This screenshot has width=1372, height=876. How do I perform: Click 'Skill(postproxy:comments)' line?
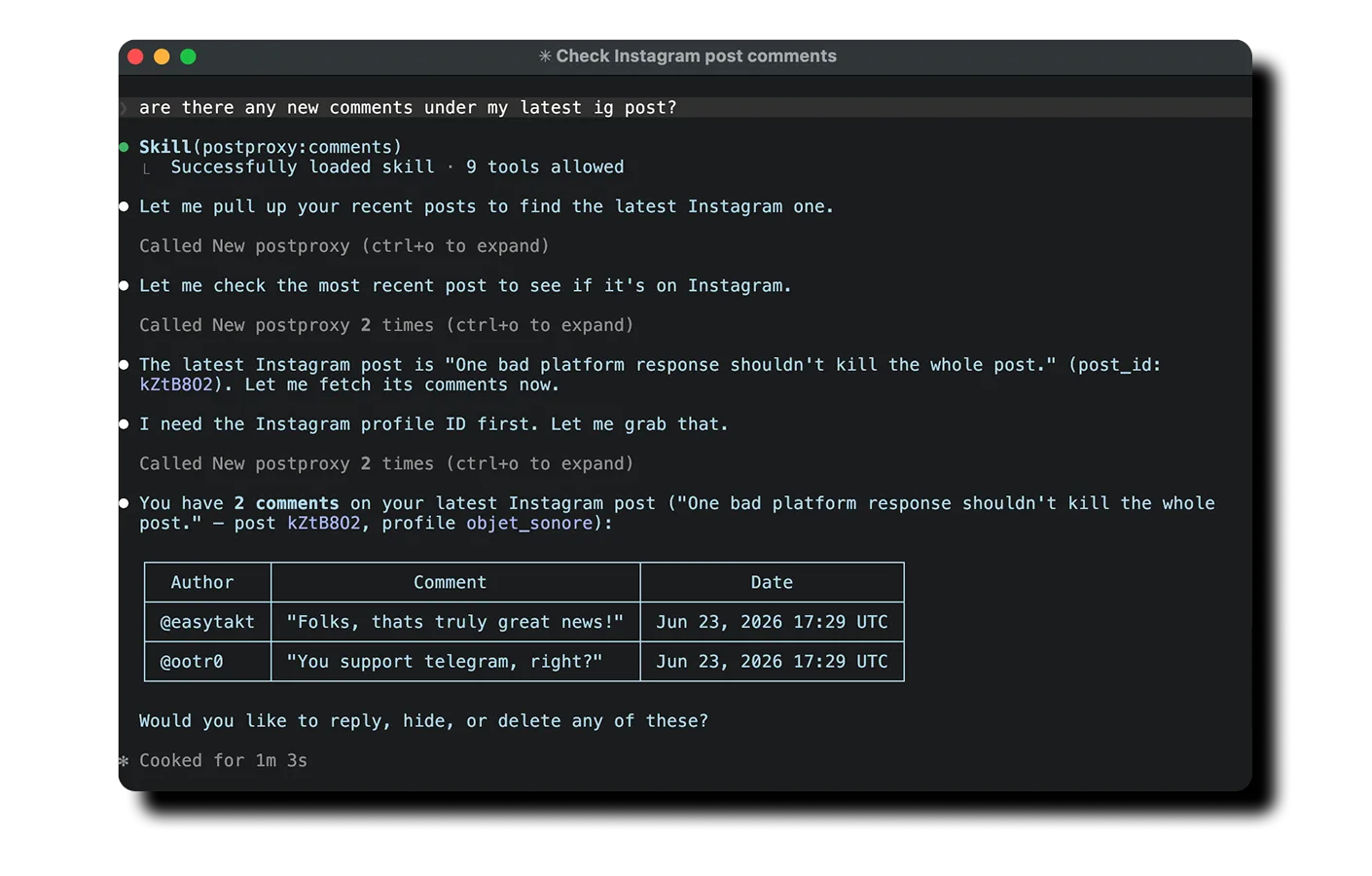[x=271, y=147]
